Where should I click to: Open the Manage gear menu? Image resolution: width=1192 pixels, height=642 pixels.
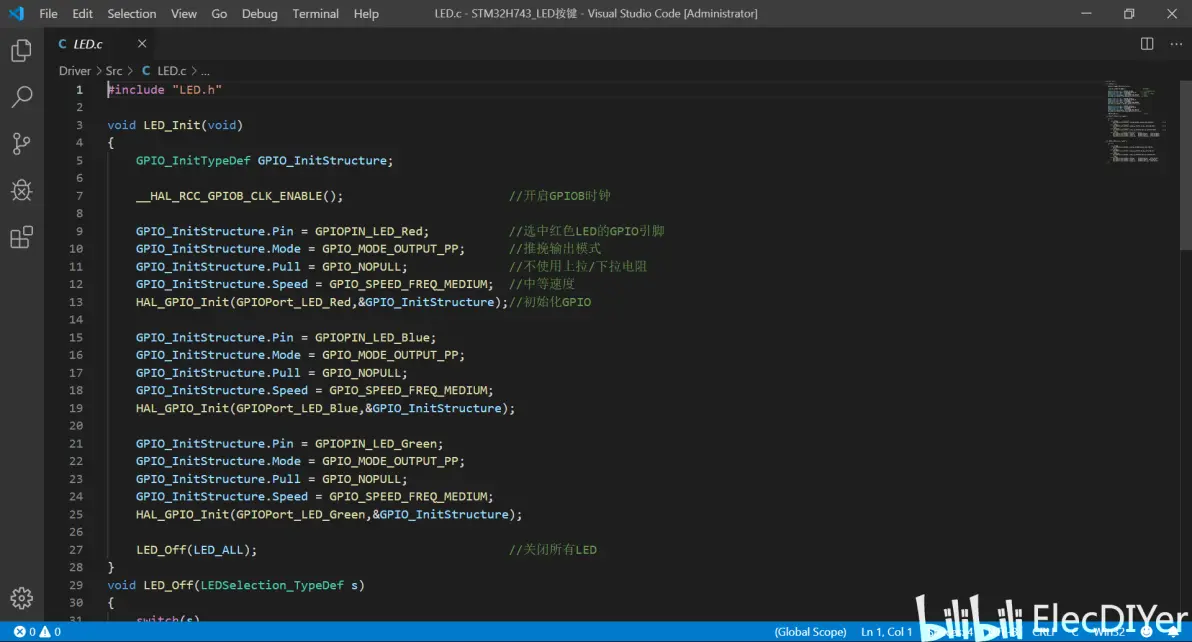click(x=21, y=598)
